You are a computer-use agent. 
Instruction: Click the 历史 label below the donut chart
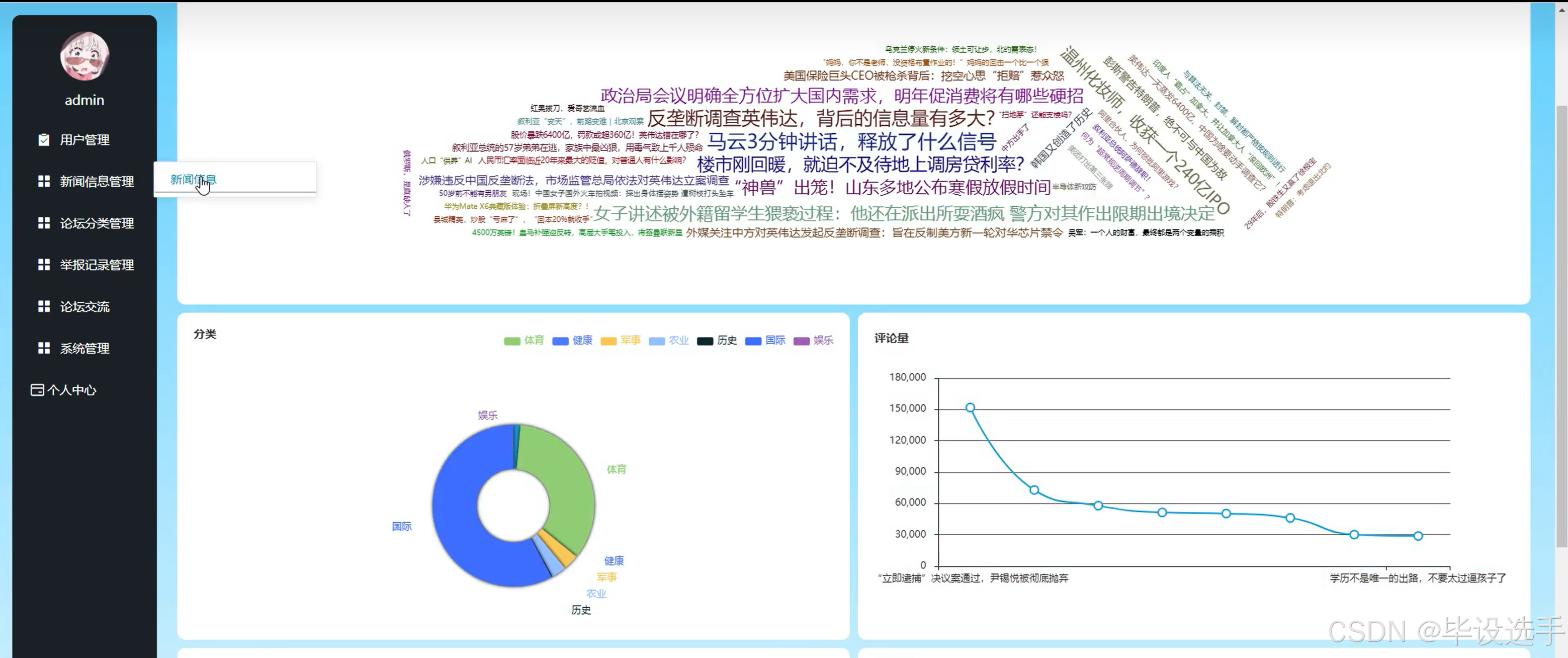coord(581,610)
